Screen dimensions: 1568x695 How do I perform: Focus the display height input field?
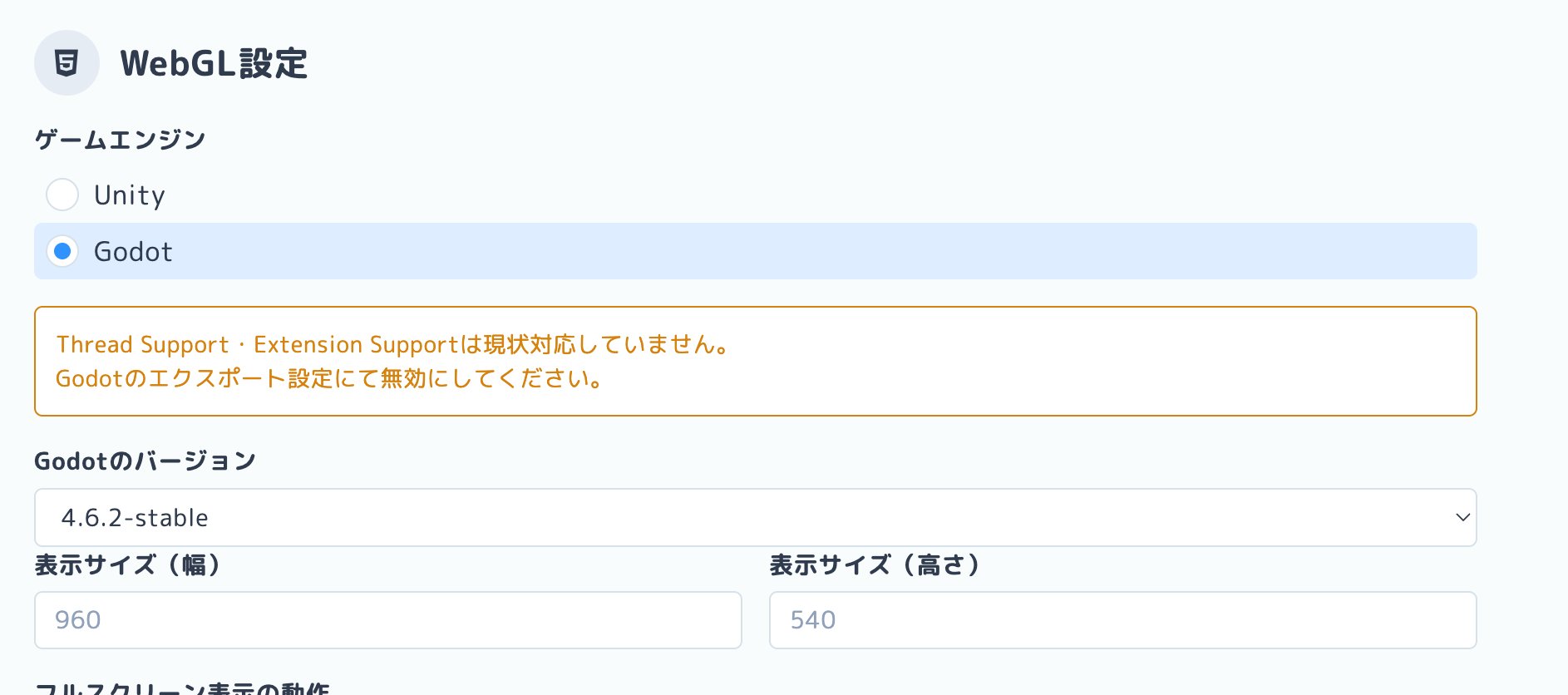pyautogui.click(x=1122, y=620)
